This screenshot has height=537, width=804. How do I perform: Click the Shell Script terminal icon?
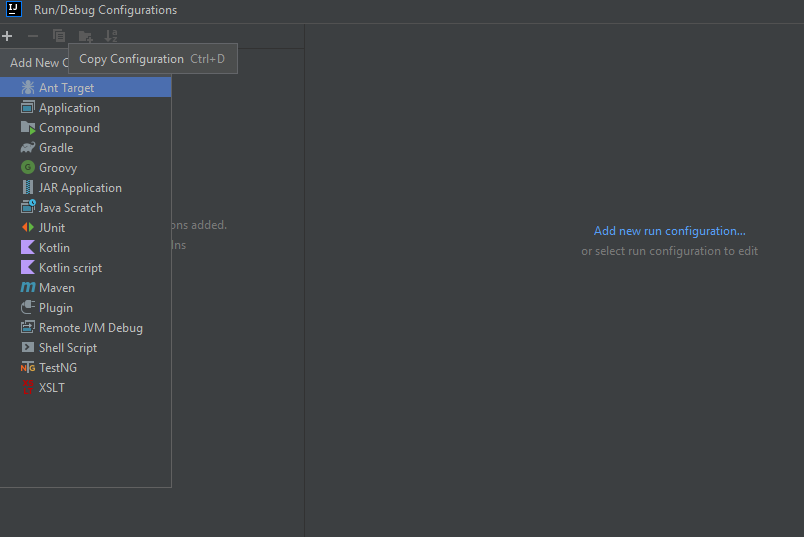click(x=28, y=347)
